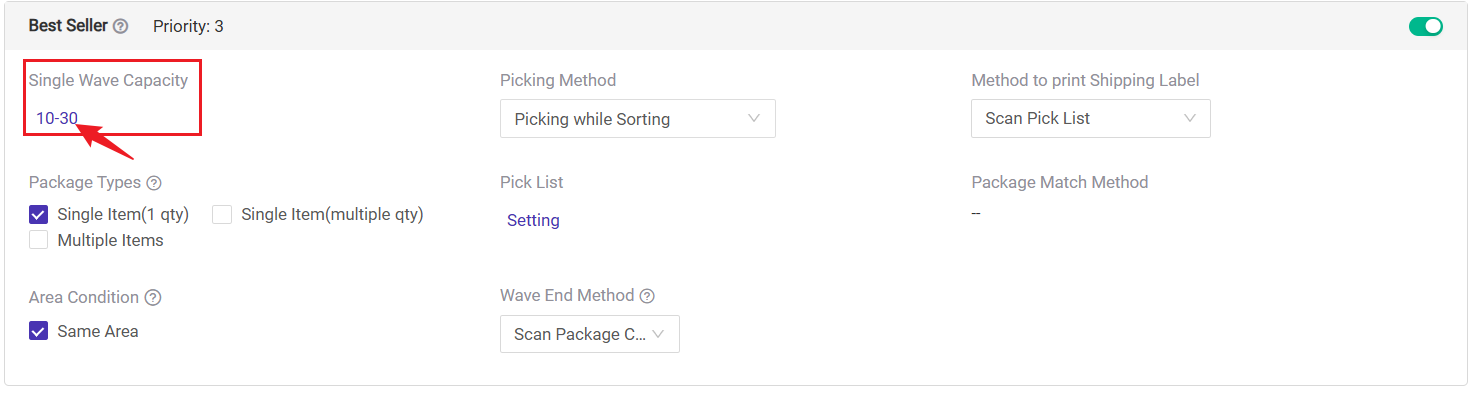Open the Package Types help tooltip icon
1483x396 pixels.
tap(154, 183)
